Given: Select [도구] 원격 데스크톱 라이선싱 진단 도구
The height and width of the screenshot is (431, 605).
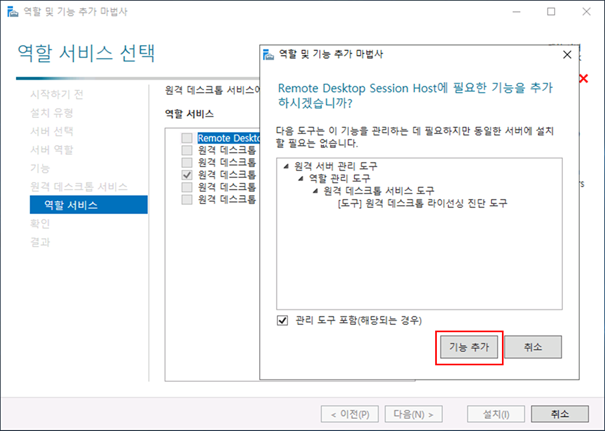Looking at the screenshot, I should [x=422, y=203].
